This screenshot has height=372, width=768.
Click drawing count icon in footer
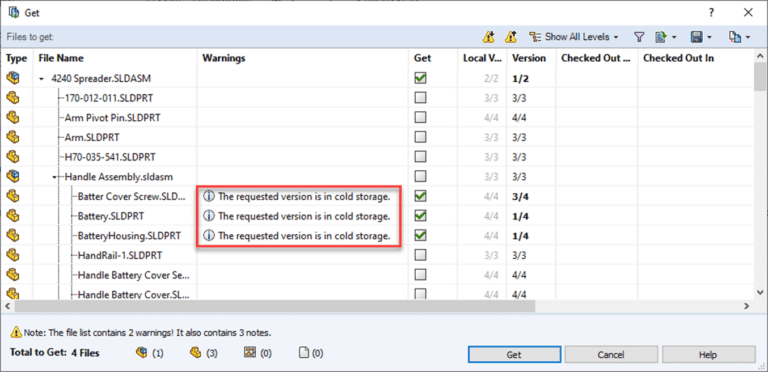pyautogui.click(x=249, y=353)
